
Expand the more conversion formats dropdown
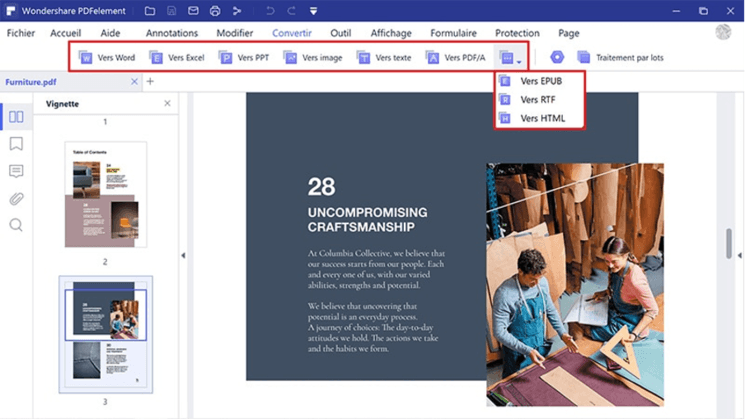510,58
